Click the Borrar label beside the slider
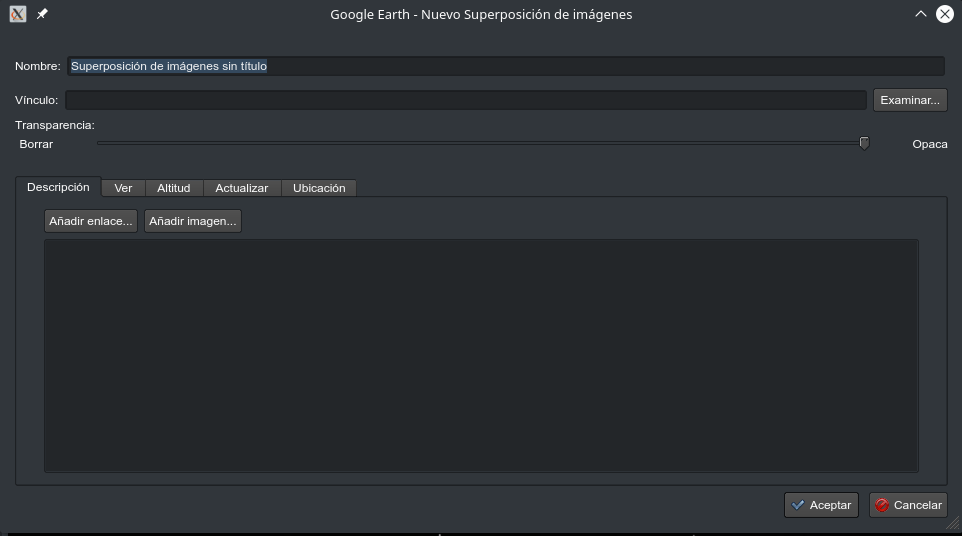 [x=36, y=144]
